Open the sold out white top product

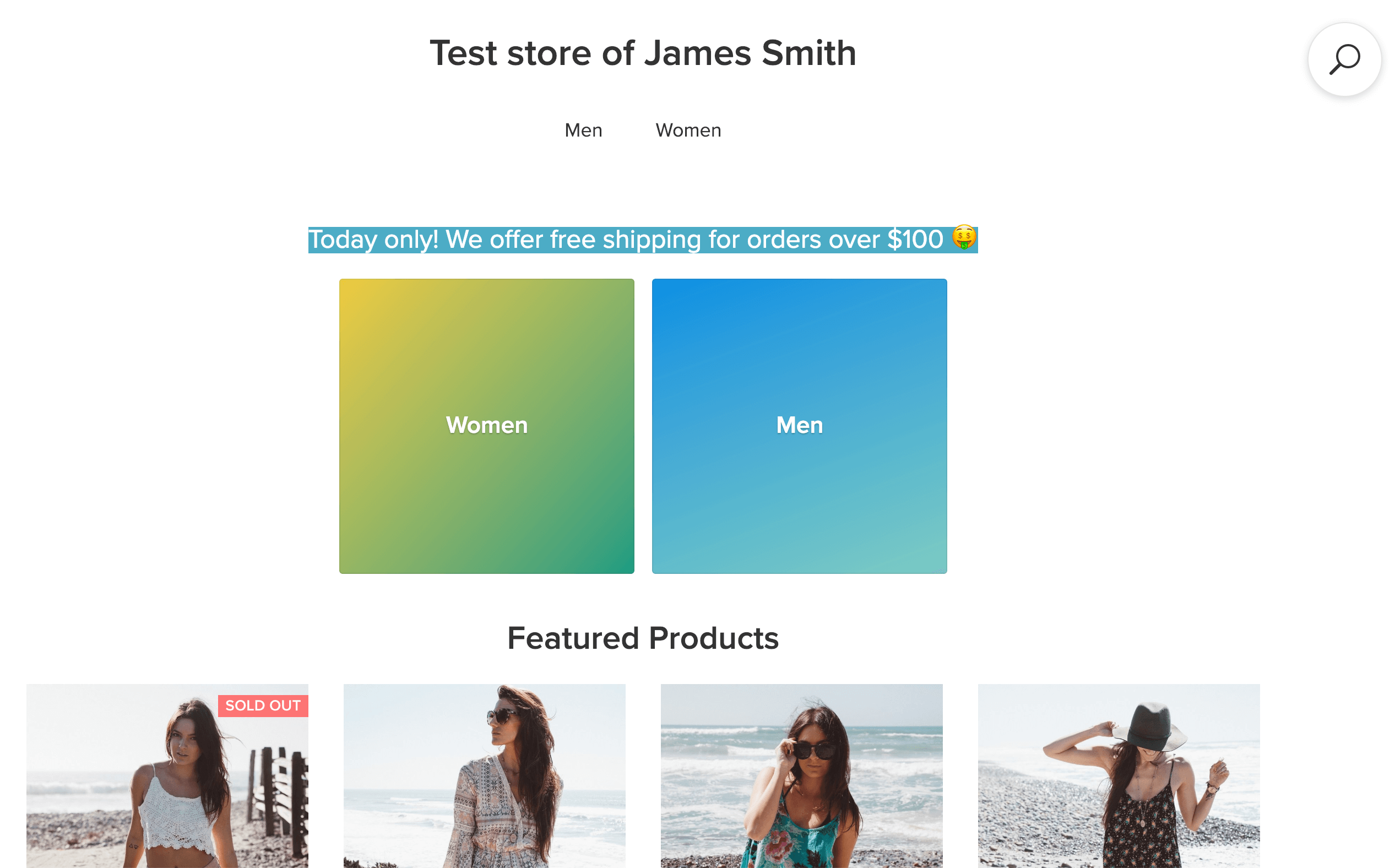[x=167, y=775]
